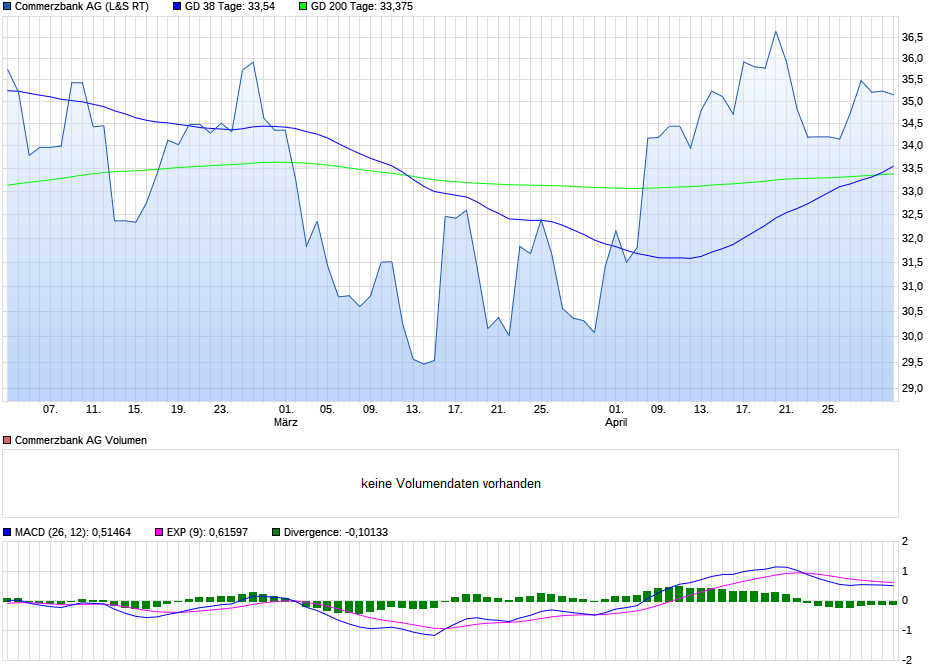The width and height of the screenshot is (940, 670).
Task: Click the 31,0 price axis label
Action: [912, 286]
